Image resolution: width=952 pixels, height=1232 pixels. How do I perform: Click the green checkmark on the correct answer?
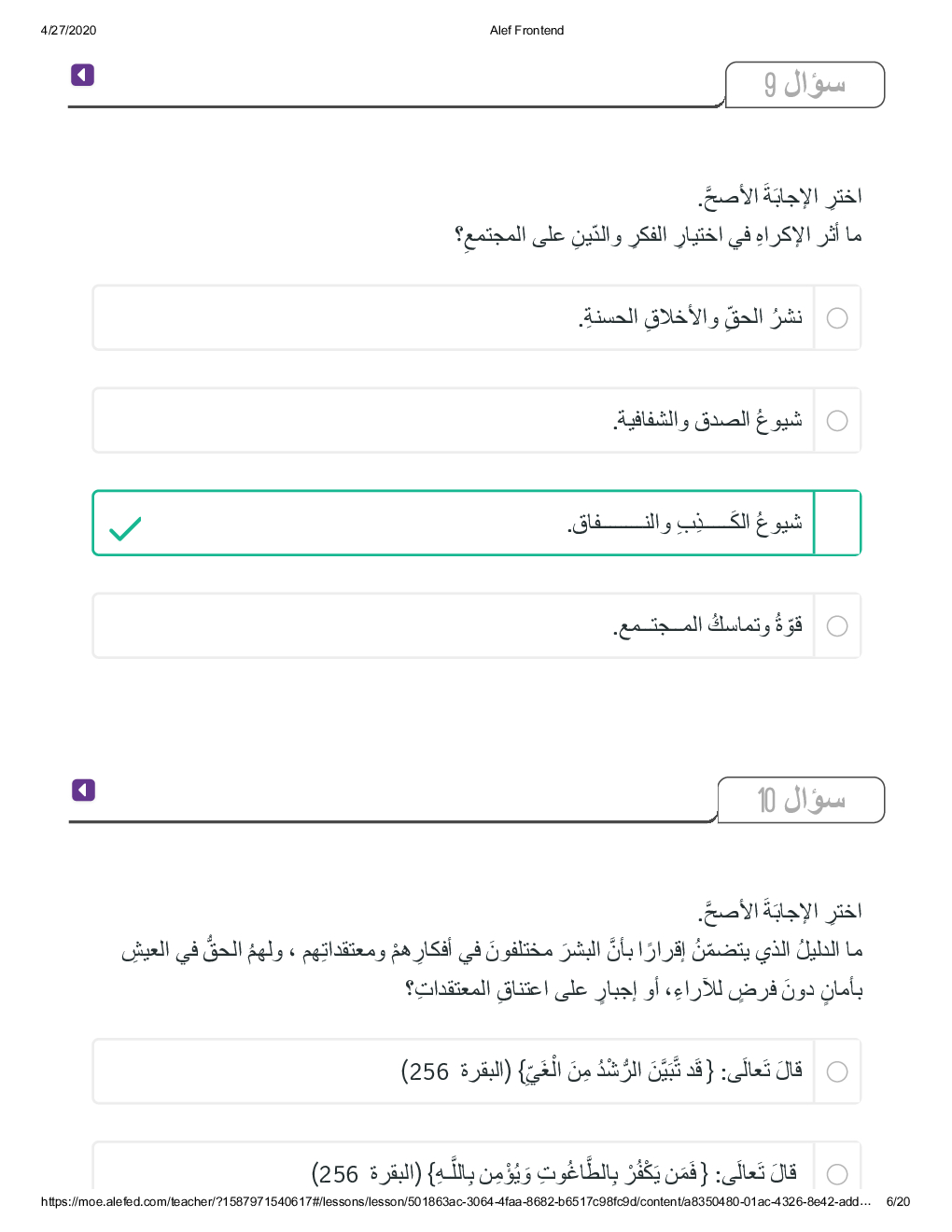tap(125, 528)
